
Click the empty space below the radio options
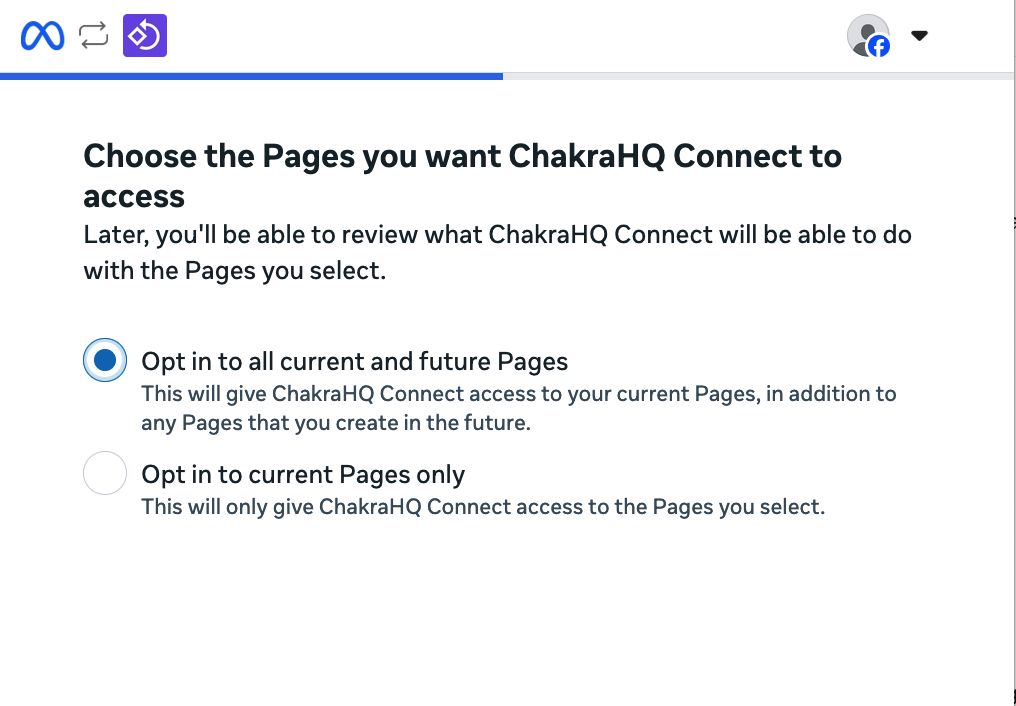coord(500,610)
